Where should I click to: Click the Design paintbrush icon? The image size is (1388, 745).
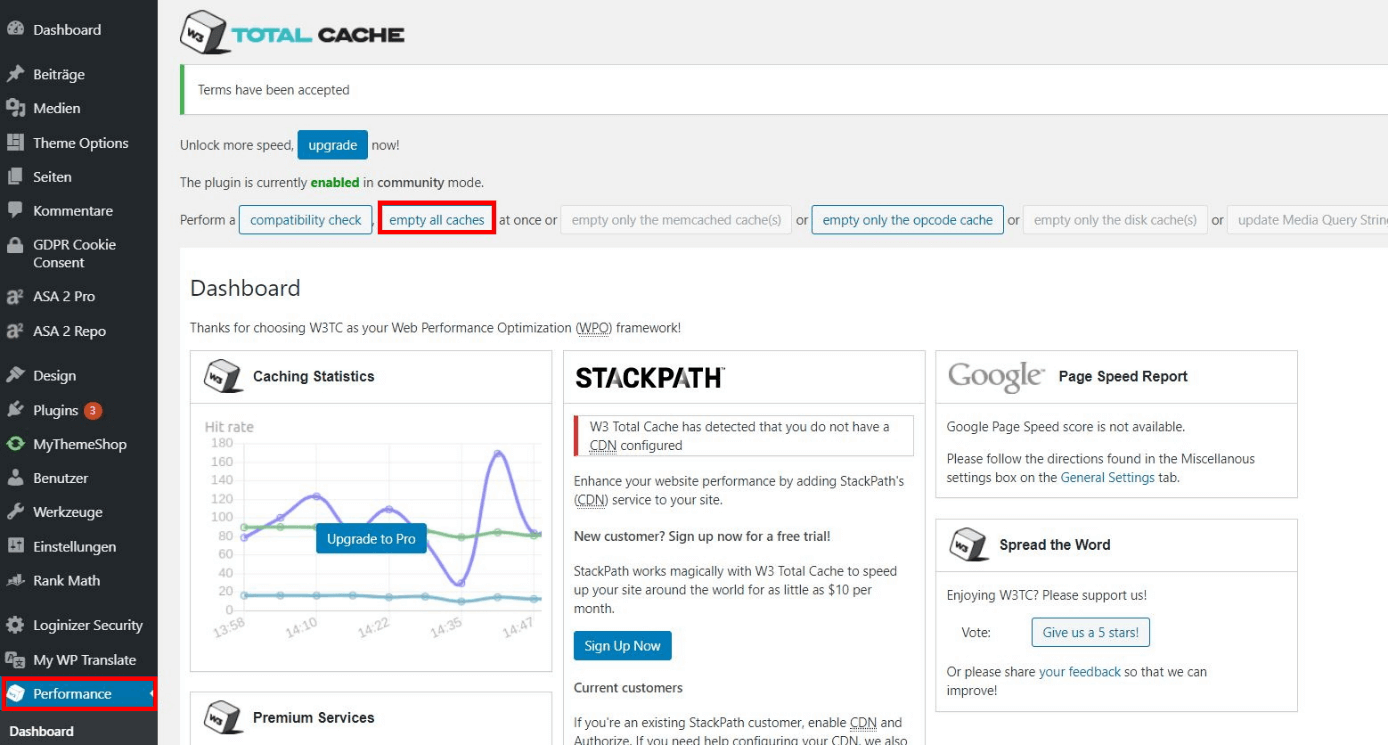[15, 376]
